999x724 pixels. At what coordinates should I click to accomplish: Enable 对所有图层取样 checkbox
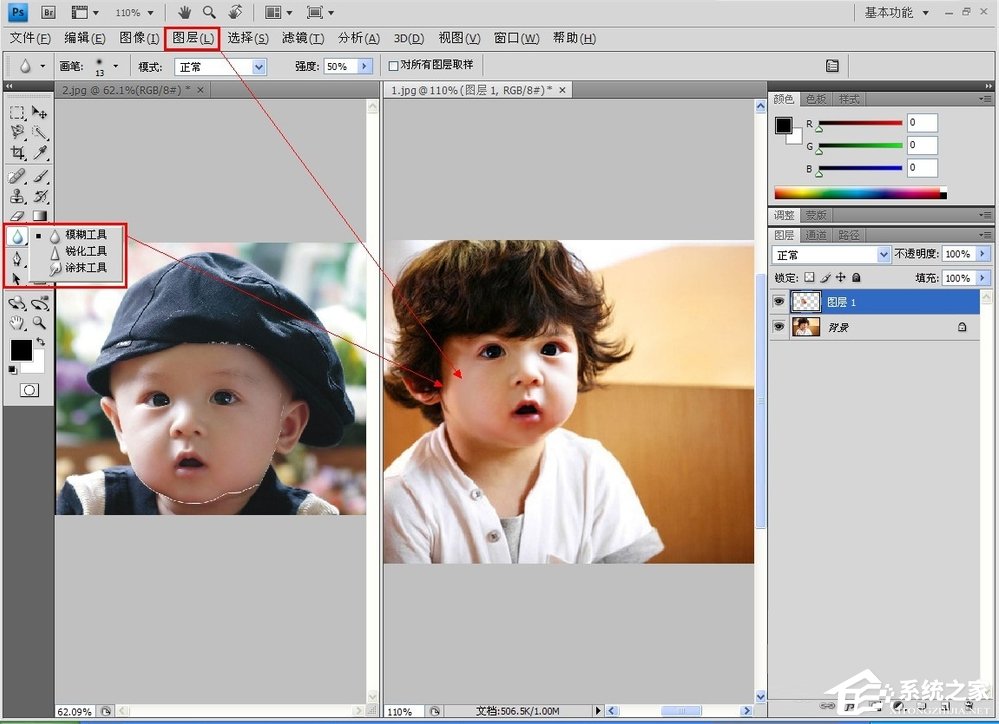393,66
